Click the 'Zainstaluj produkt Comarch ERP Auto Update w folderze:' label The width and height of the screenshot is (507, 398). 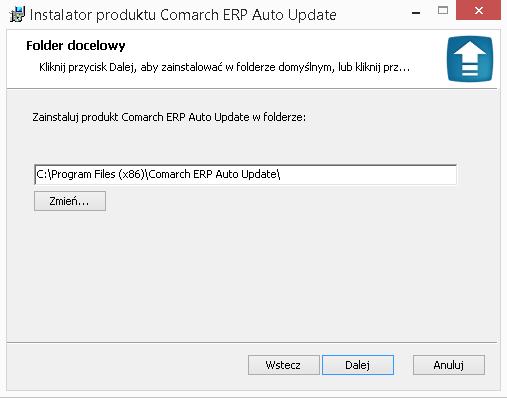point(169,117)
